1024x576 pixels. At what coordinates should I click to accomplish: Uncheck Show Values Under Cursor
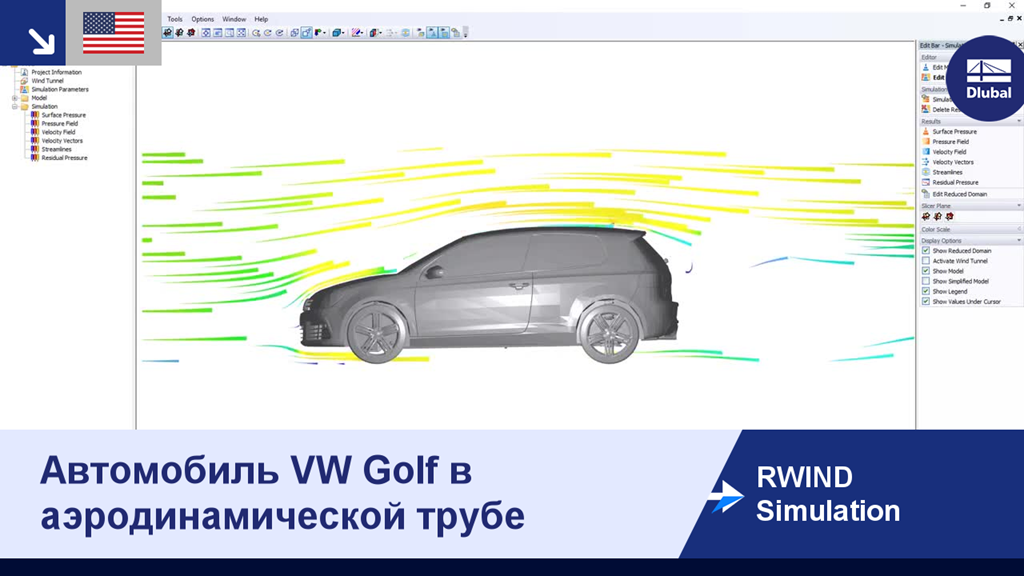[925, 301]
